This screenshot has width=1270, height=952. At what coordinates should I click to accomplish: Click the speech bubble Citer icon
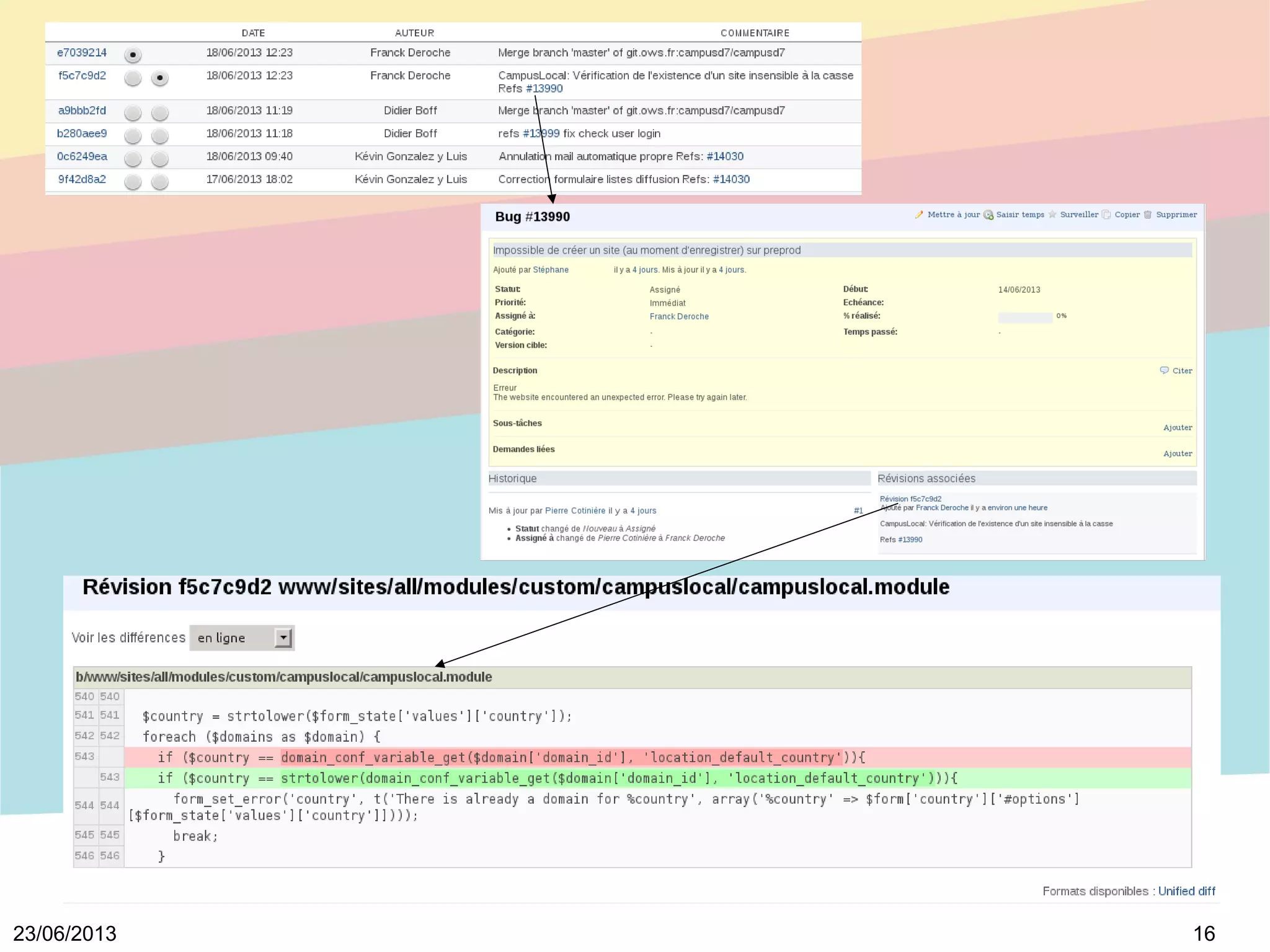[1164, 370]
